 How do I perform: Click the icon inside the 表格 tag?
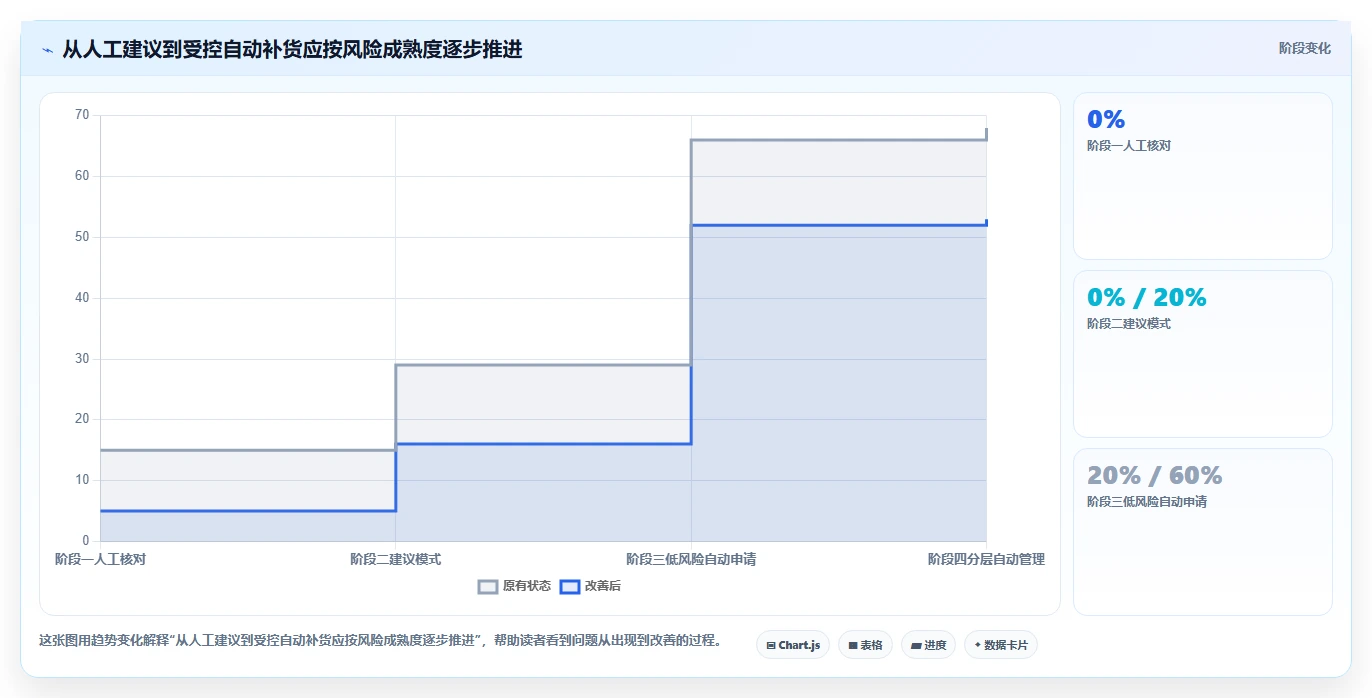coord(853,646)
